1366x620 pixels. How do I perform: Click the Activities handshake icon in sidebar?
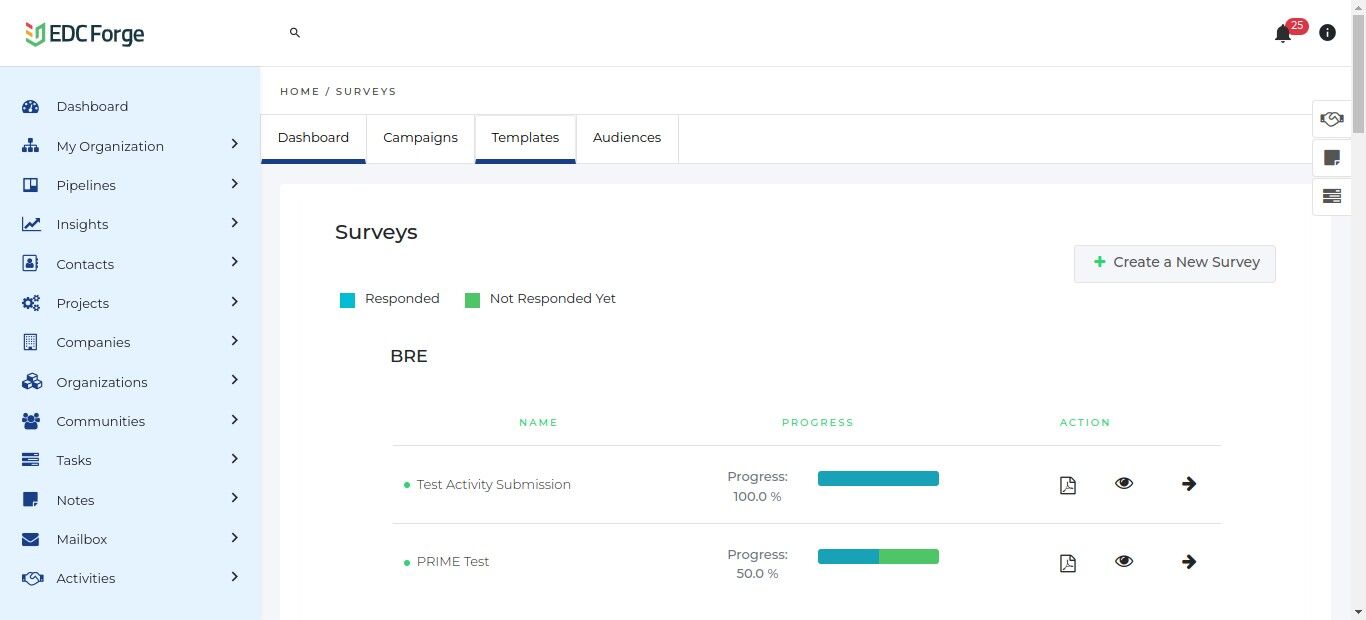(32, 578)
